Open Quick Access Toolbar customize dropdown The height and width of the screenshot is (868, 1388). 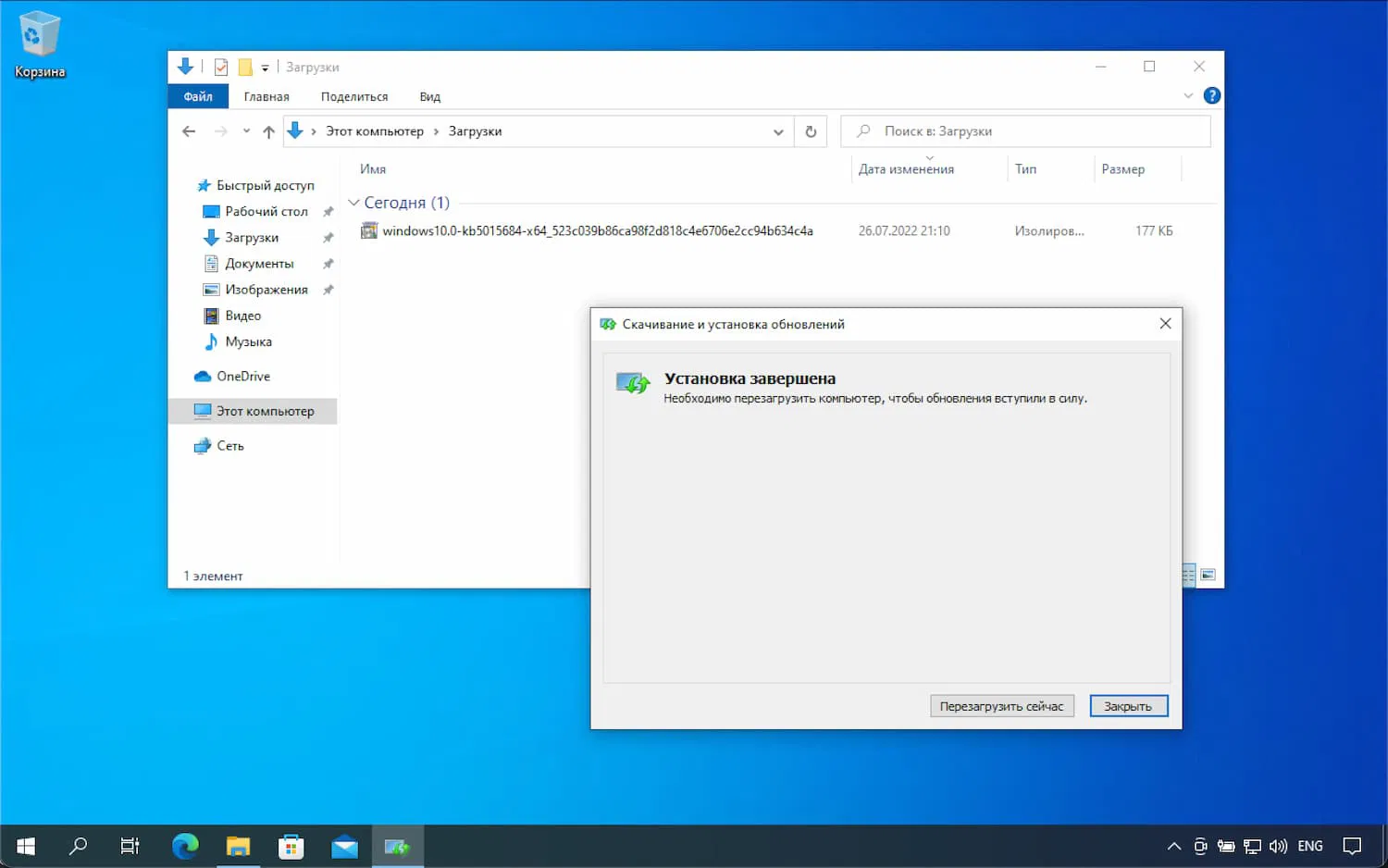[265, 68]
